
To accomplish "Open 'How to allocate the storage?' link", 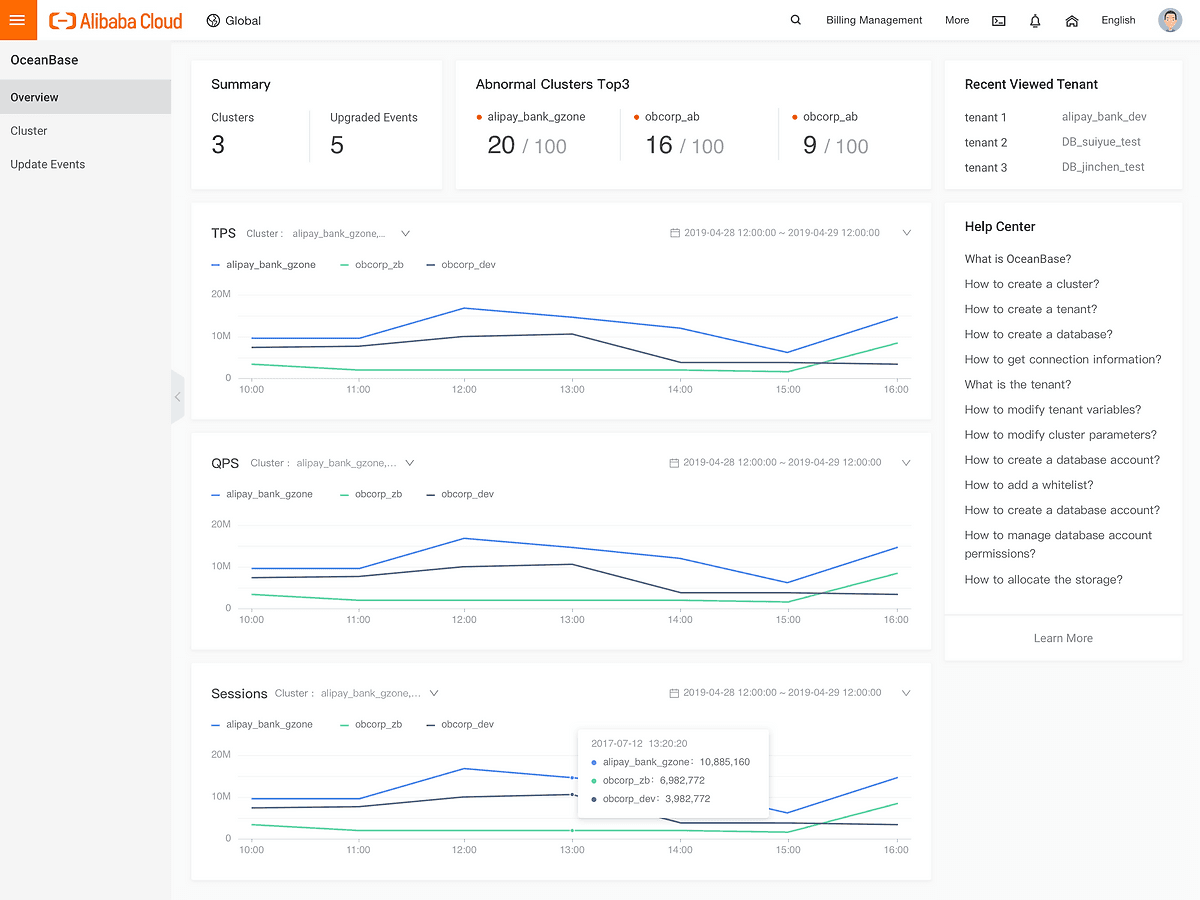I will [1044, 580].
